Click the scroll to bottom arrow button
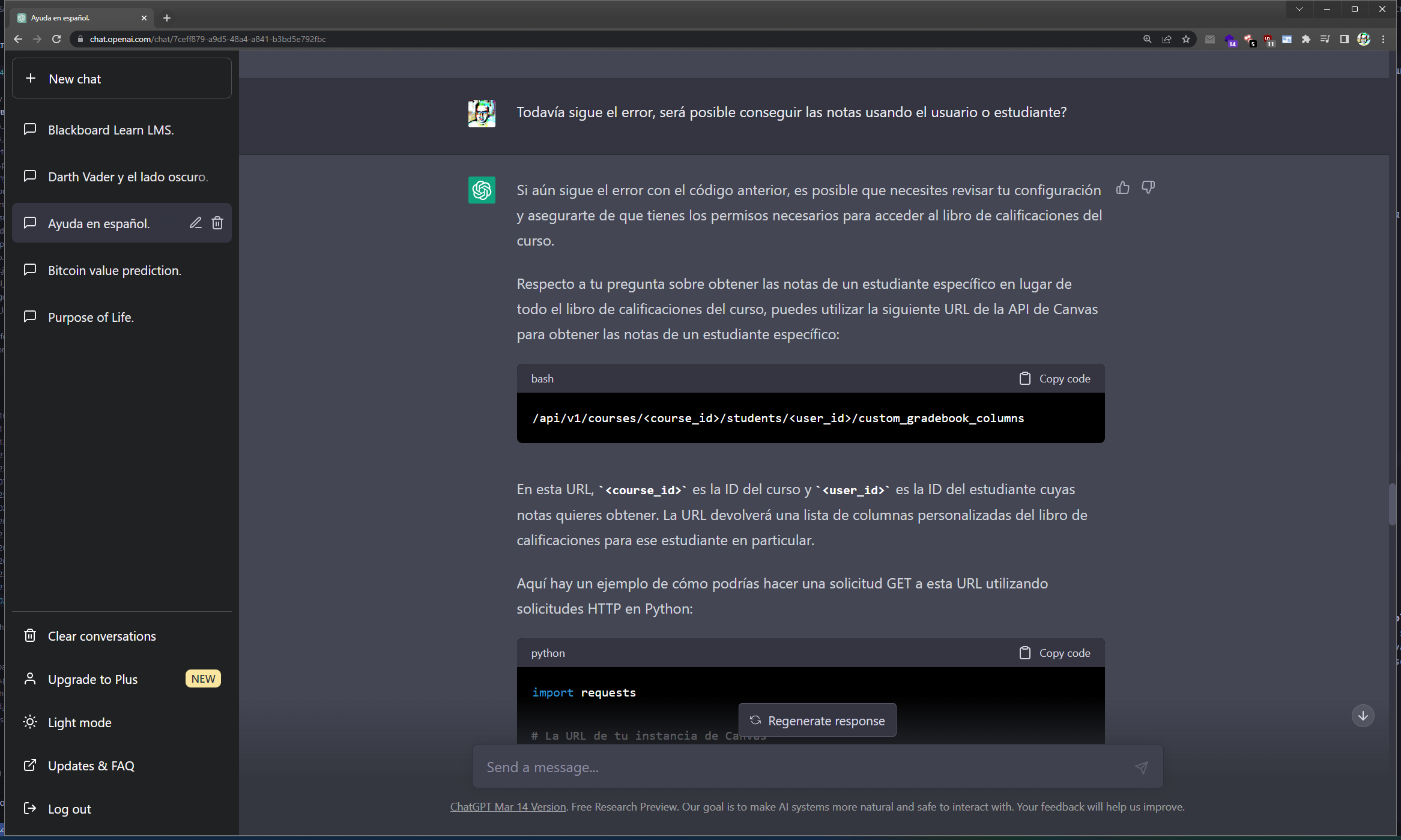 (1363, 715)
